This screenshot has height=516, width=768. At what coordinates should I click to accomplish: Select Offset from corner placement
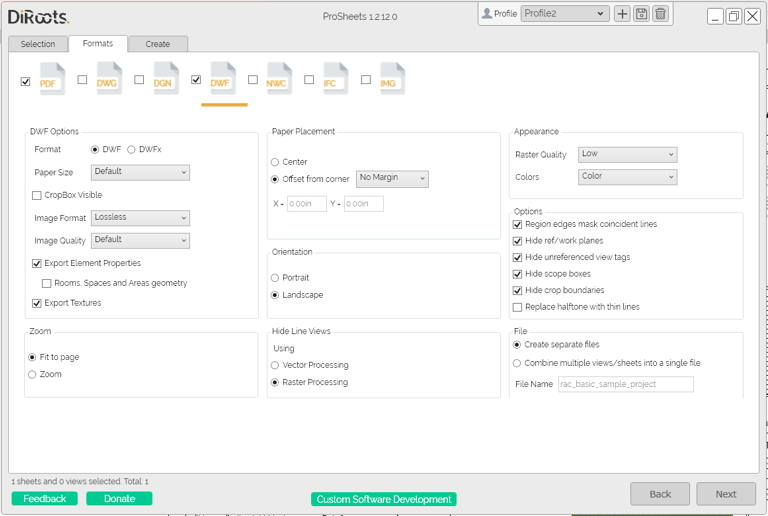275,179
